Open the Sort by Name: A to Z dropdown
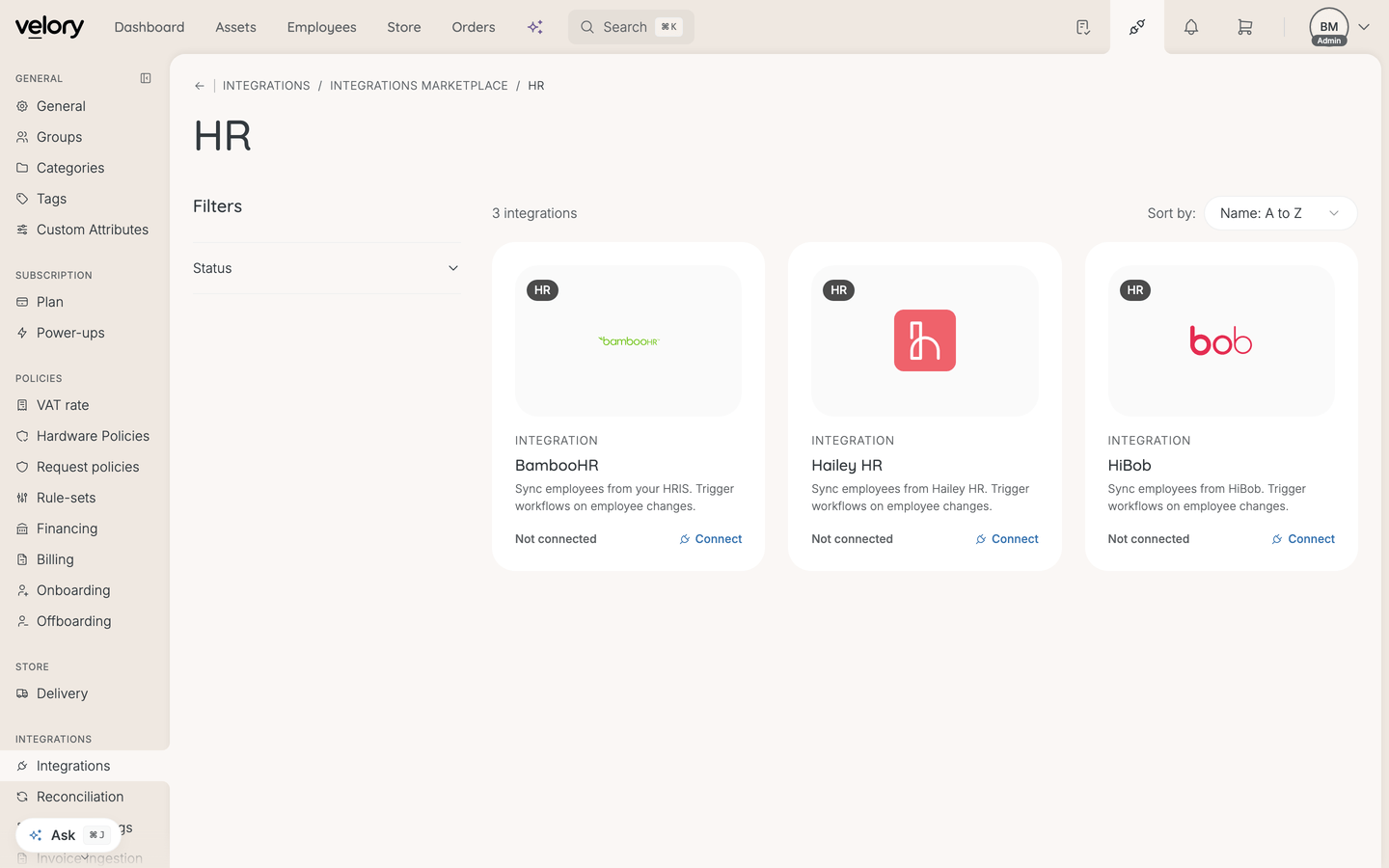The image size is (1389, 868). [x=1280, y=213]
